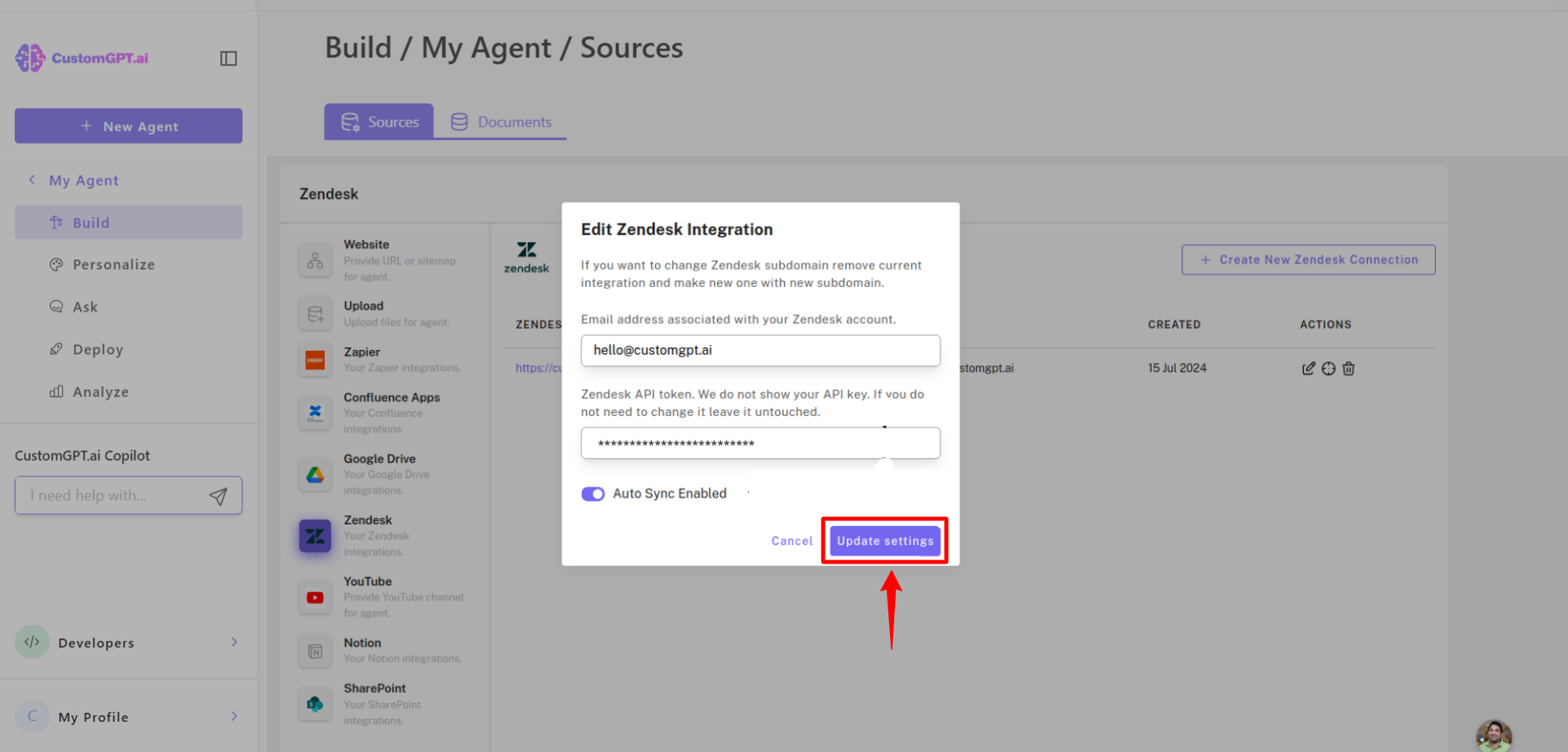Click Create New Zendesk Connection button
The image size is (1568, 752).
(x=1309, y=259)
